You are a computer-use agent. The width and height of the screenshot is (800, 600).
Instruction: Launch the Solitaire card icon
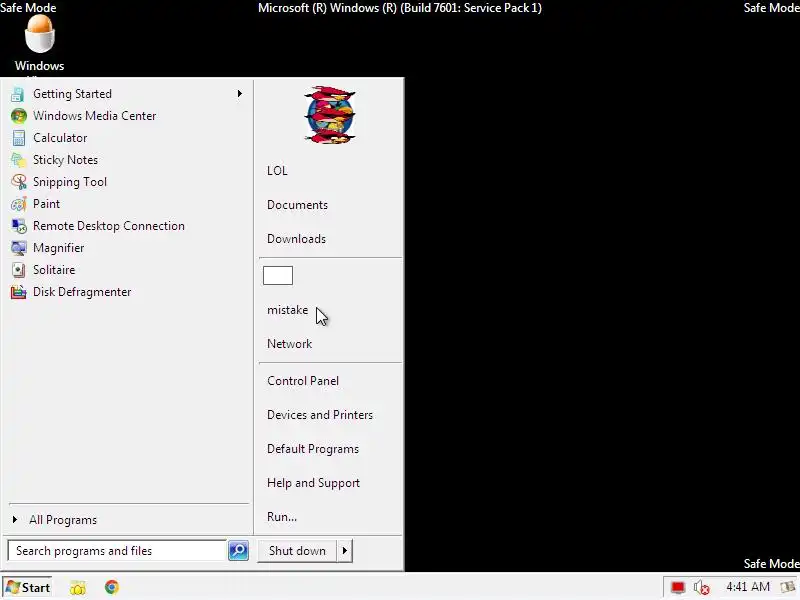[x=18, y=270]
